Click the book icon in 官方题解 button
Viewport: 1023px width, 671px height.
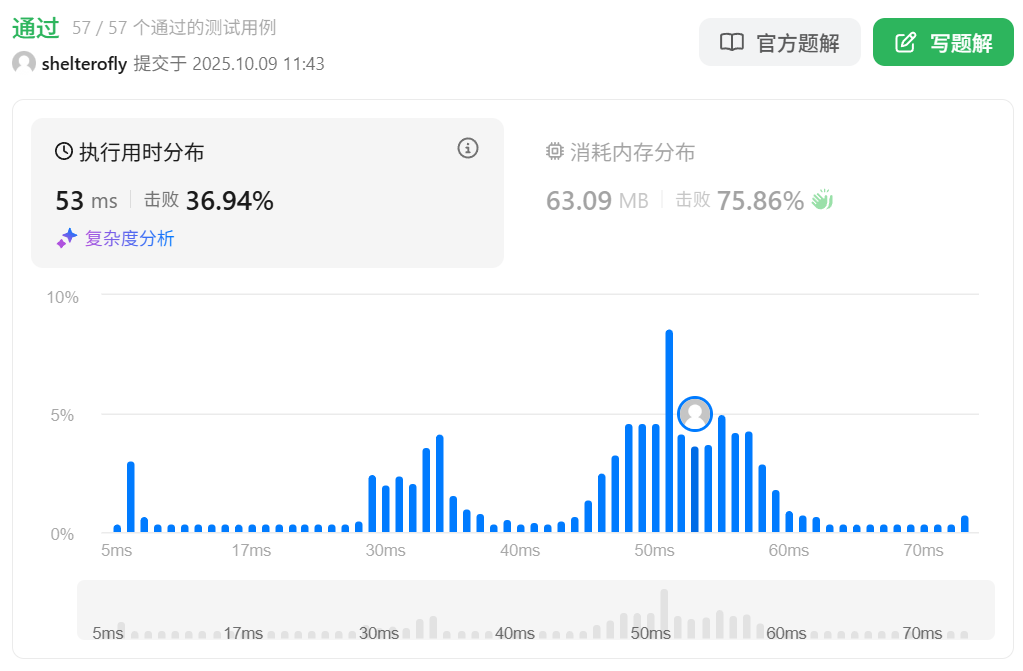732,43
